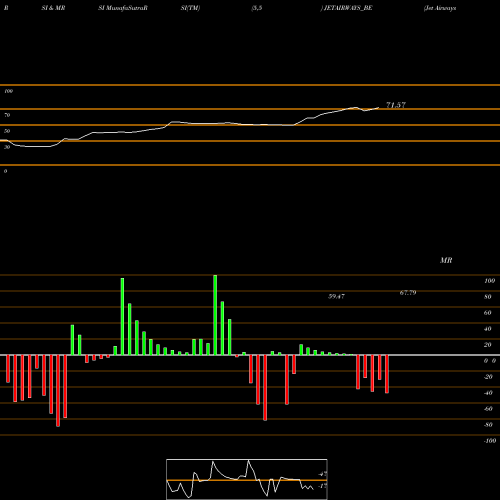Screen dimensions: 500x500
Task: Click the tallest green MR bar
Action: click(x=215, y=315)
